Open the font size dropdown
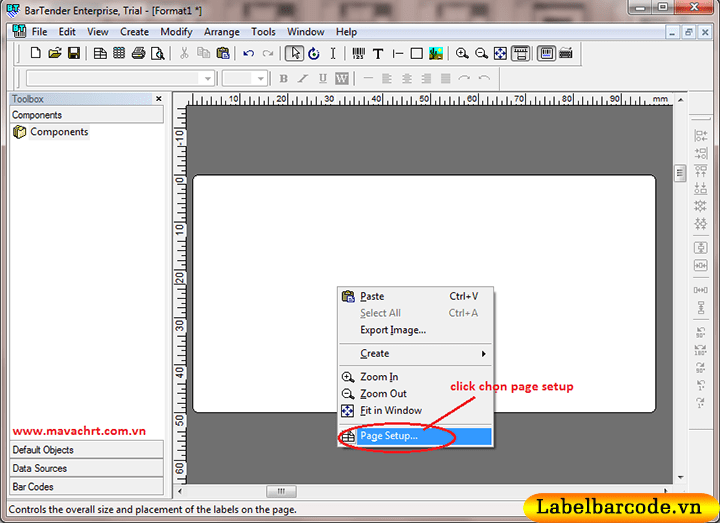Image resolution: width=720 pixels, height=523 pixels. [x=260, y=78]
